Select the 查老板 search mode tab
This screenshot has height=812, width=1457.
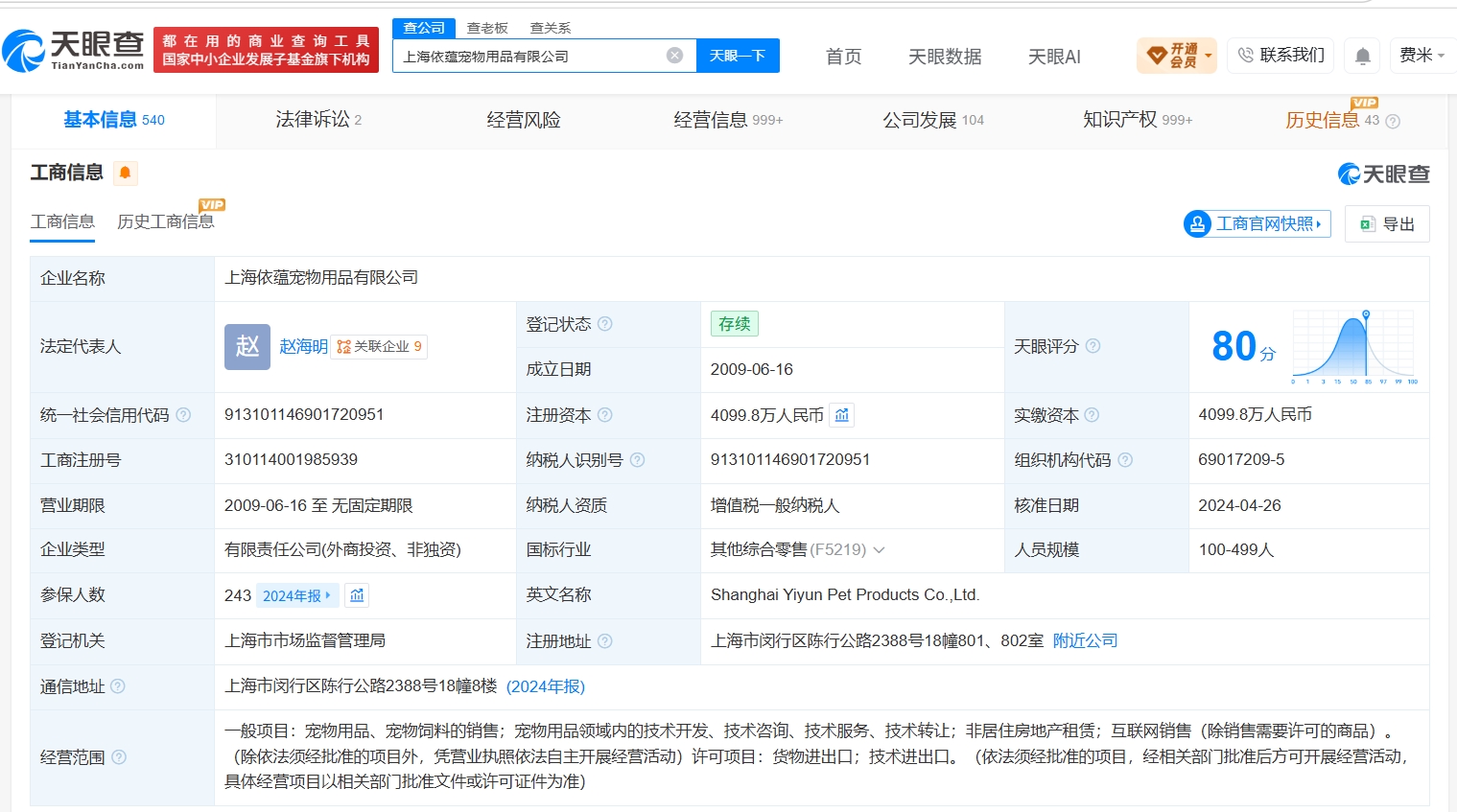click(487, 28)
